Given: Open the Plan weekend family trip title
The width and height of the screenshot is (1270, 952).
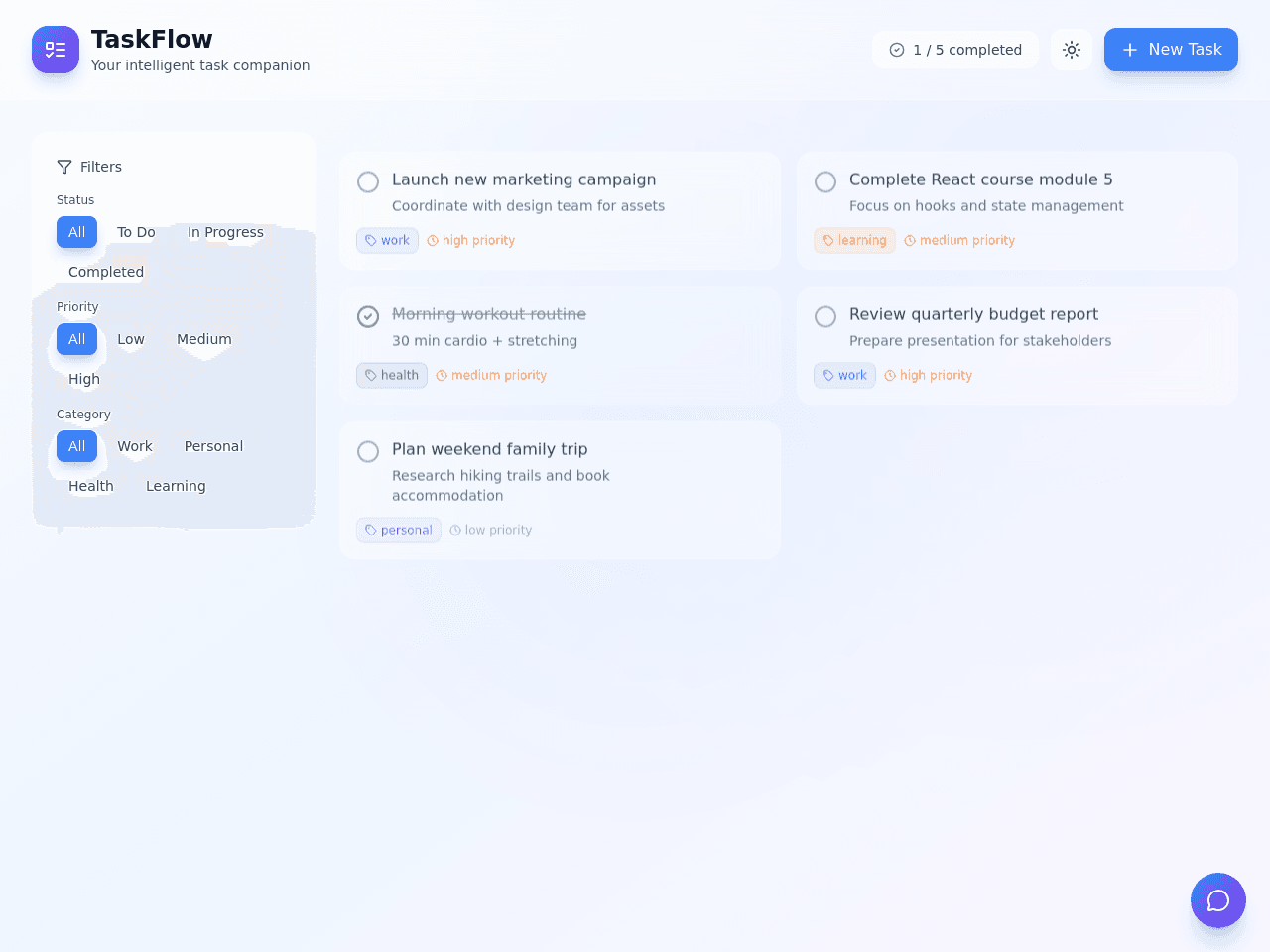Looking at the screenshot, I should [490, 449].
